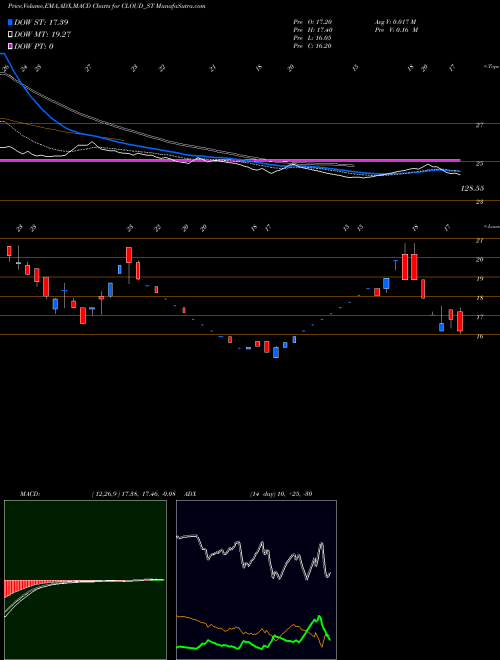Click the chart title mentioning CLOUD_ST MunafaSutra.com
The height and width of the screenshot is (660, 500).
pyautogui.click(x=106, y=7)
